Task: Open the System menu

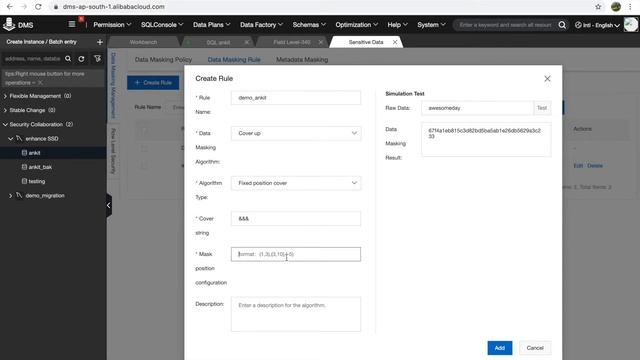Action: 431,25
